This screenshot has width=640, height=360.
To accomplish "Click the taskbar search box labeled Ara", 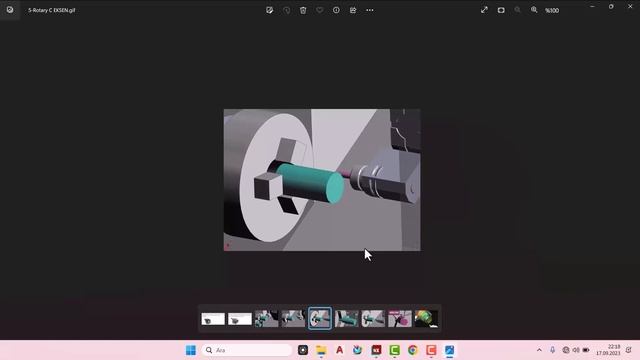I will [x=247, y=350].
